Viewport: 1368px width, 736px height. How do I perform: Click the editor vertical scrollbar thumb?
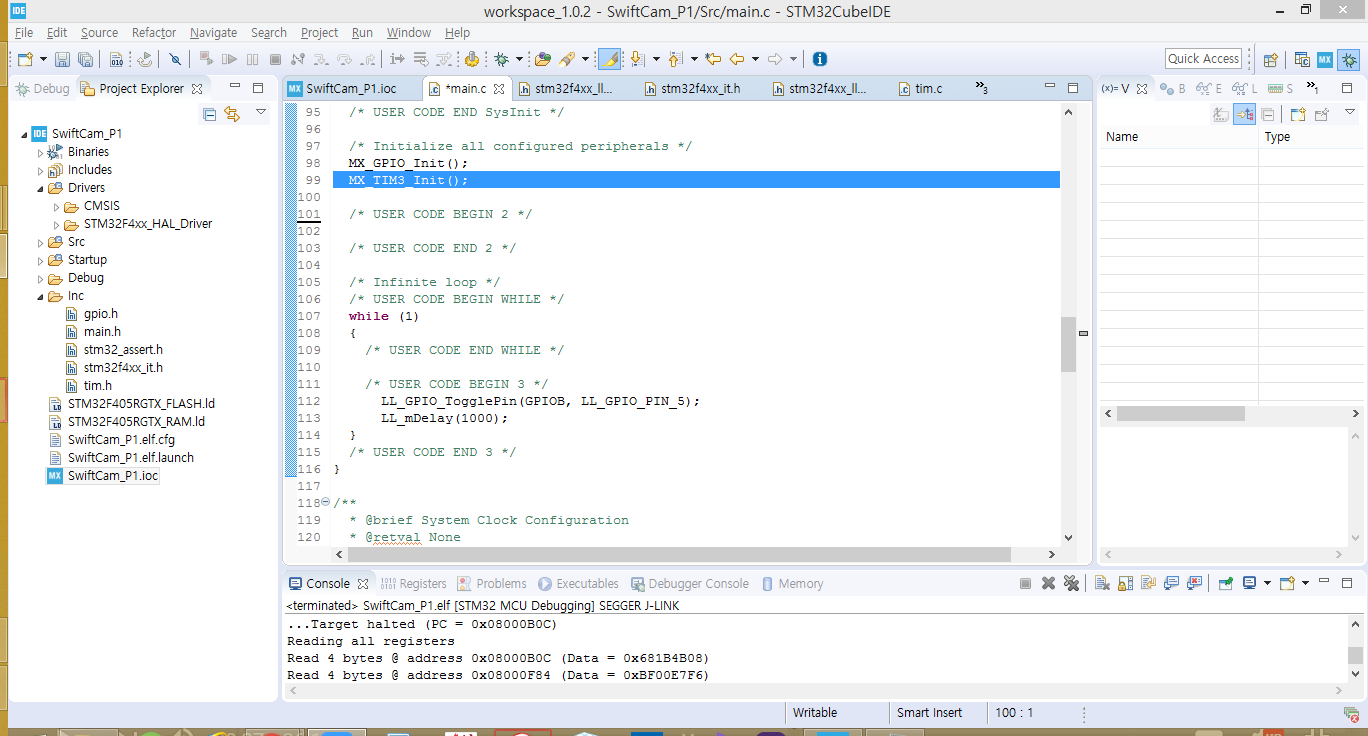(x=1068, y=345)
